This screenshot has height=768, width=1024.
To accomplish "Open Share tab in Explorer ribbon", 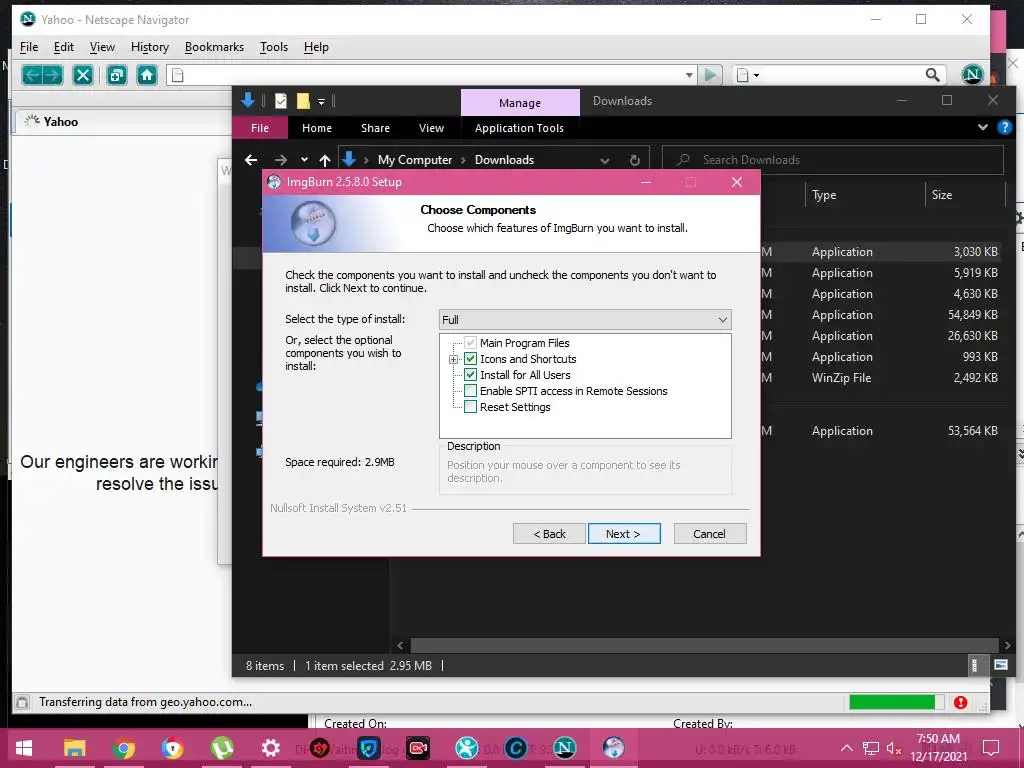I will tap(376, 128).
